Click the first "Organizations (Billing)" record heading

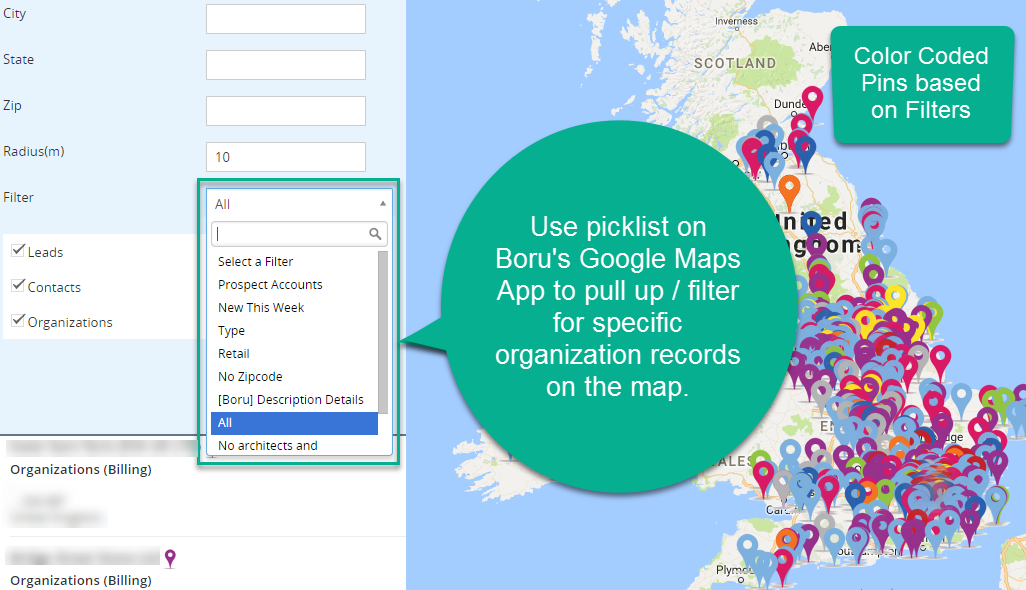[81, 469]
